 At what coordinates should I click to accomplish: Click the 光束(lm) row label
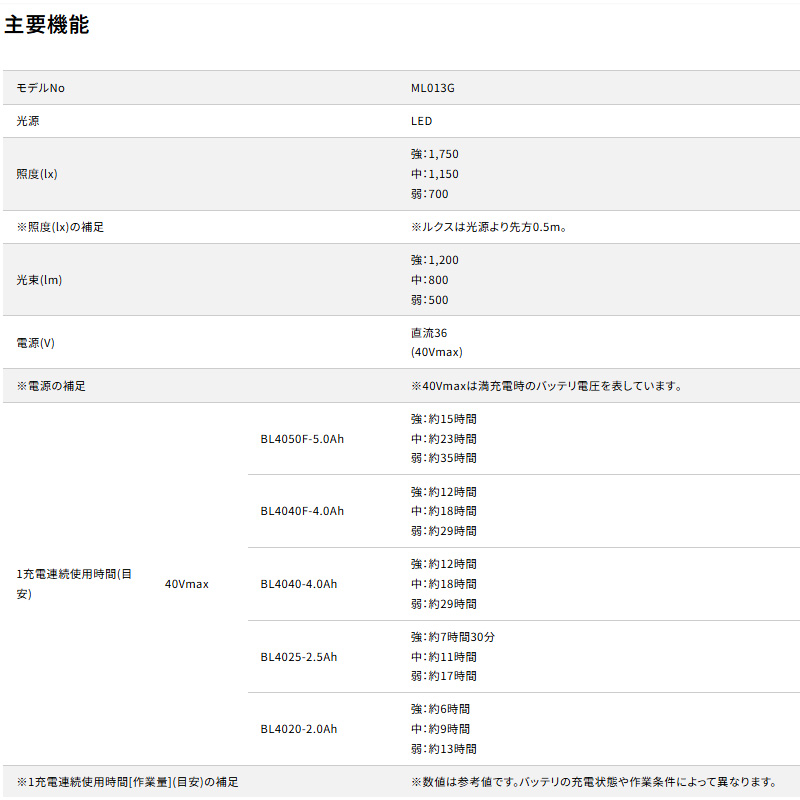click(x=39, y=280)
